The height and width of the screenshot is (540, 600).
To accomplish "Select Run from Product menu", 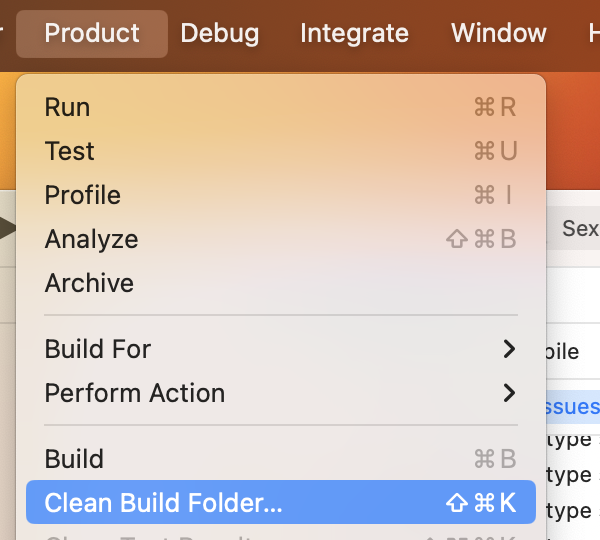I will point(280,107).
